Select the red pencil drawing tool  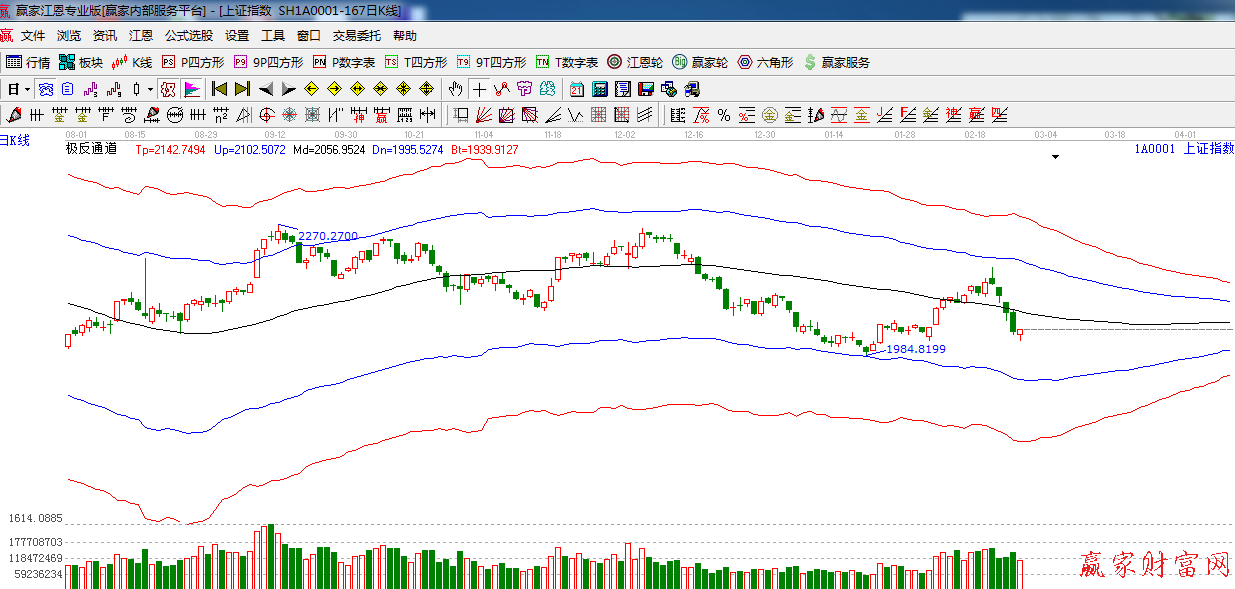pyautogui.click(x=15, y=114)
